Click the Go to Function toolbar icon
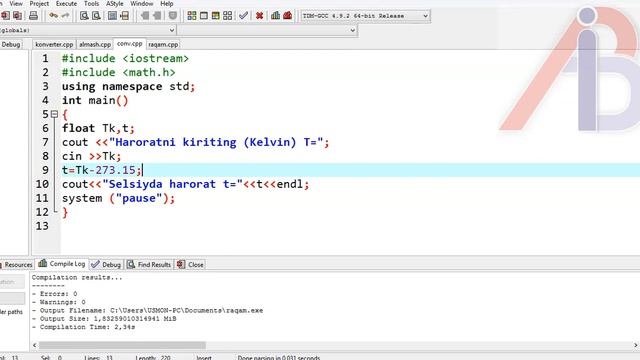640x360 pixels. pyautogui.click(x=113, y=16)
